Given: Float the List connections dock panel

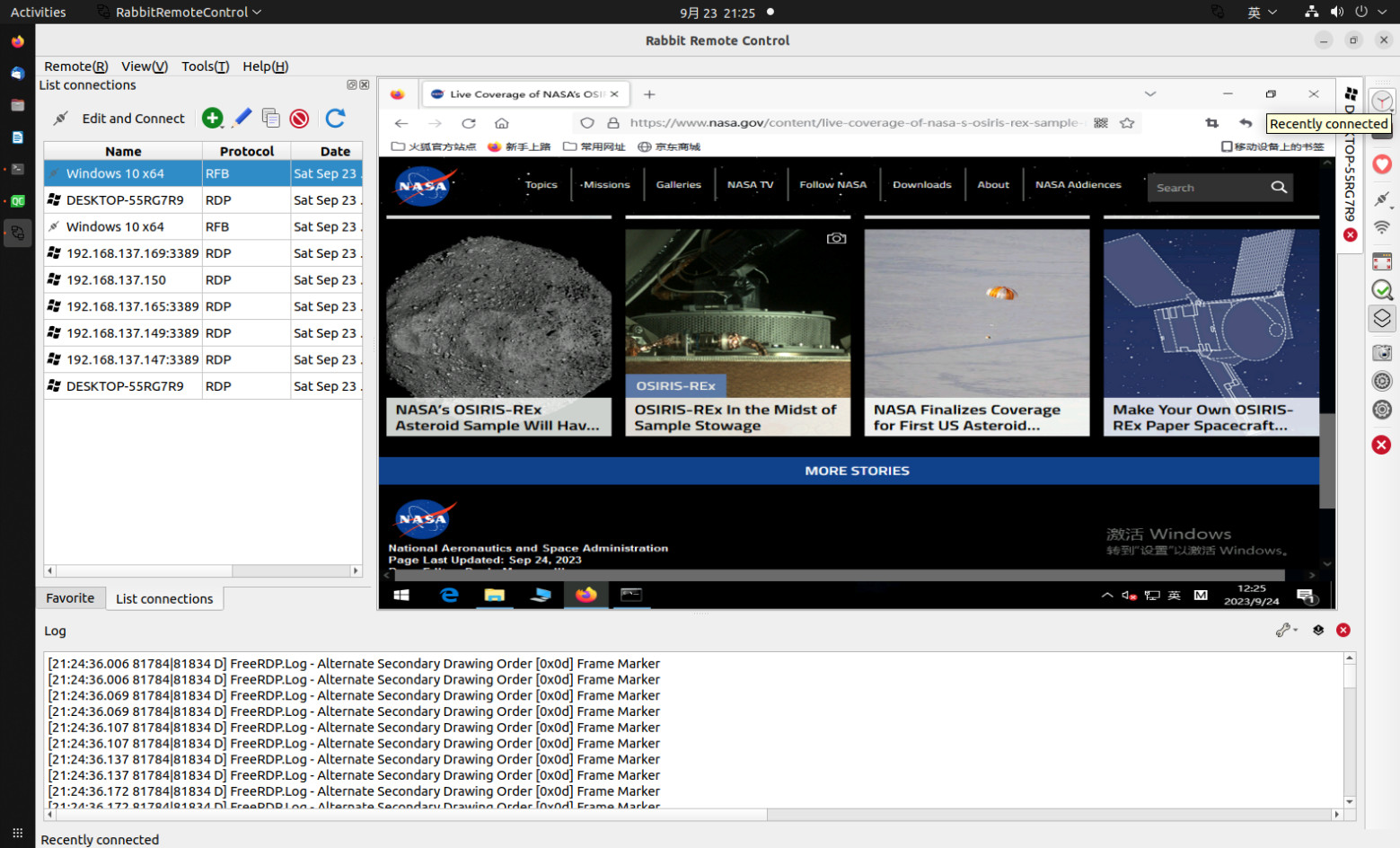Looking at the screenshot, I should tap(352, 85).
